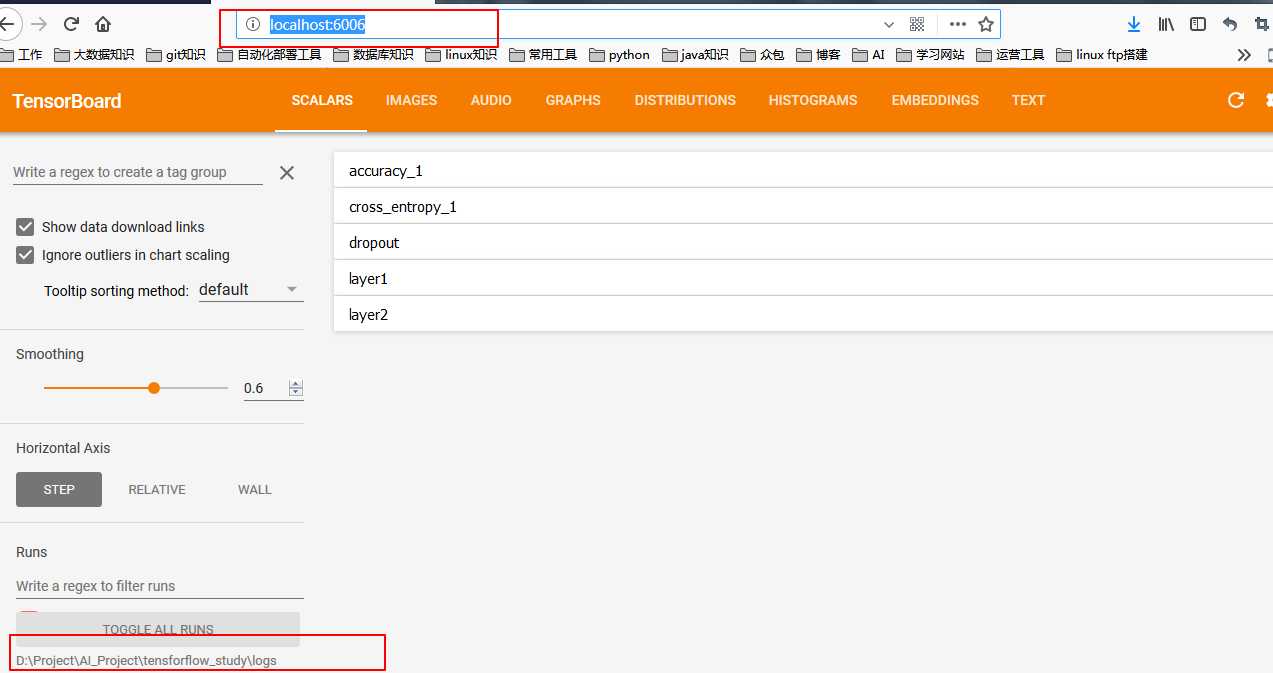The height and width of the screenshot is (673, 1273).
Task: Go to the browser home page icon
Action: (103, 23)
